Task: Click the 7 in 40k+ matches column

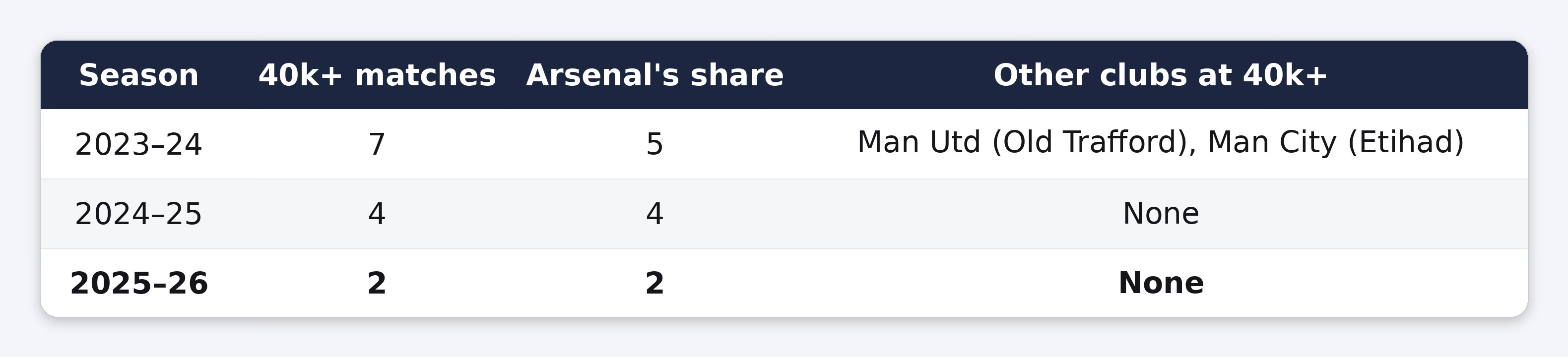Action: [377, 145]
